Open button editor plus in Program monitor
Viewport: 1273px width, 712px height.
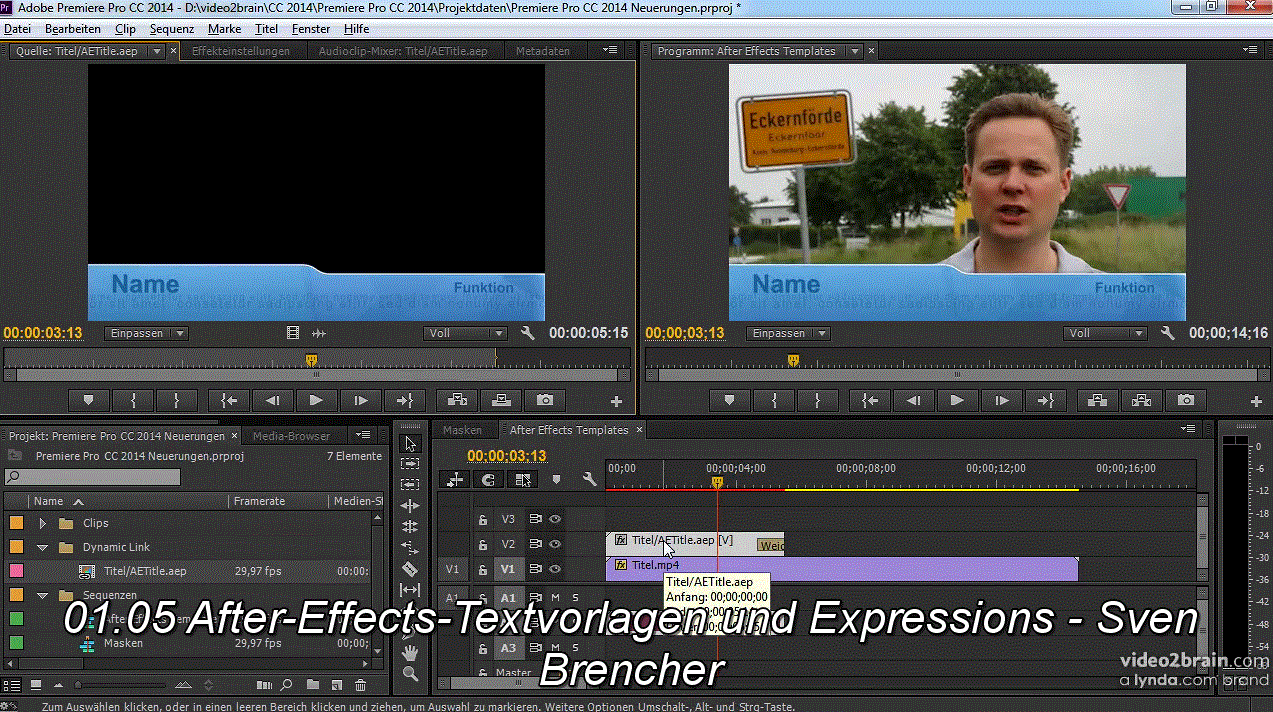1257,401
